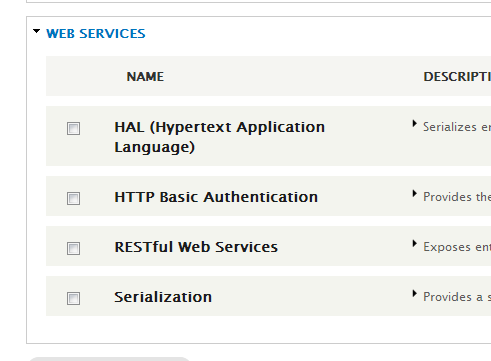Click the HTTP Basic Authentication label
491x361 pixels.
(216, 197)
